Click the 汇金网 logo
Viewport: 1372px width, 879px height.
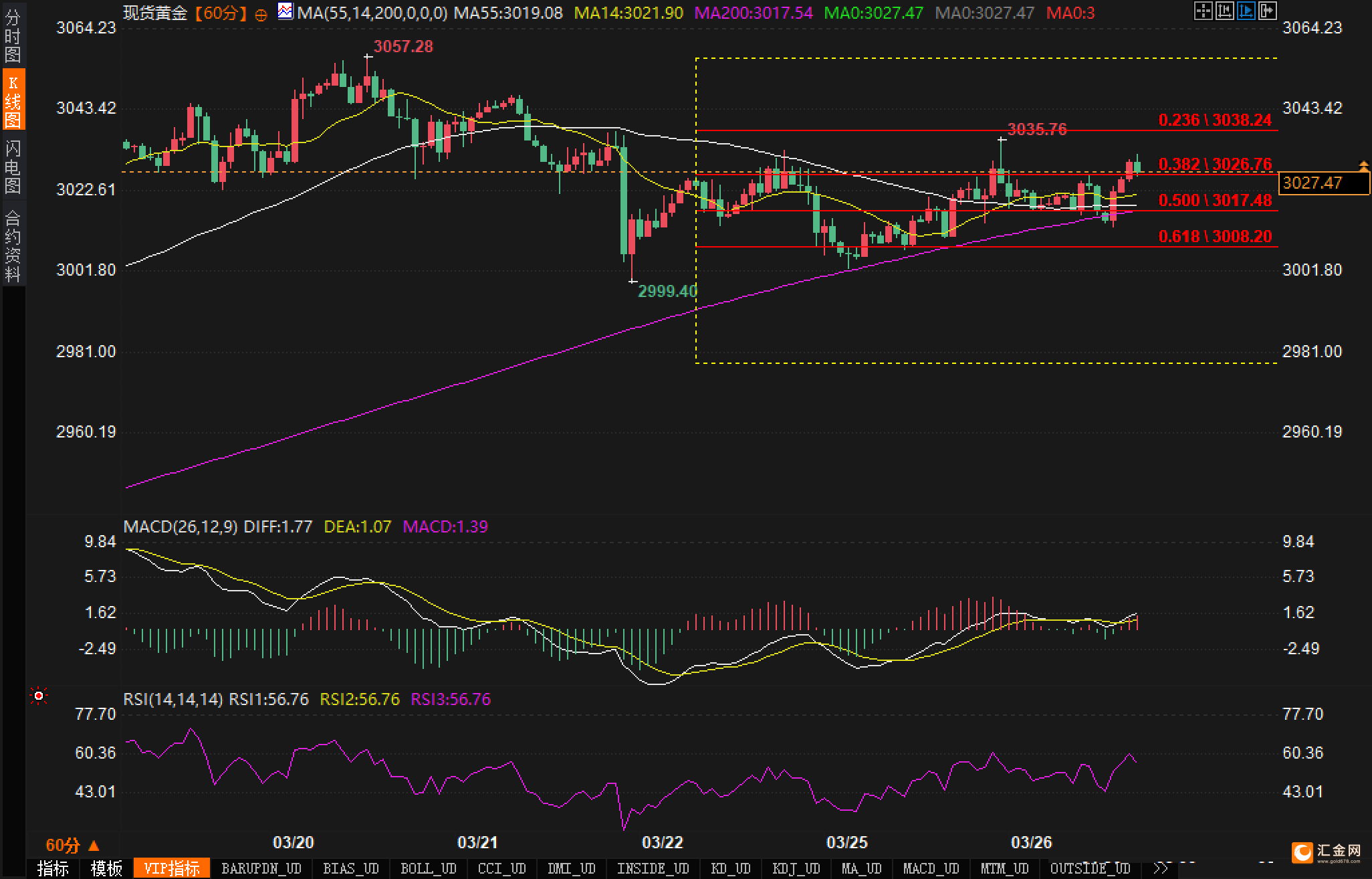[1327, 852]
